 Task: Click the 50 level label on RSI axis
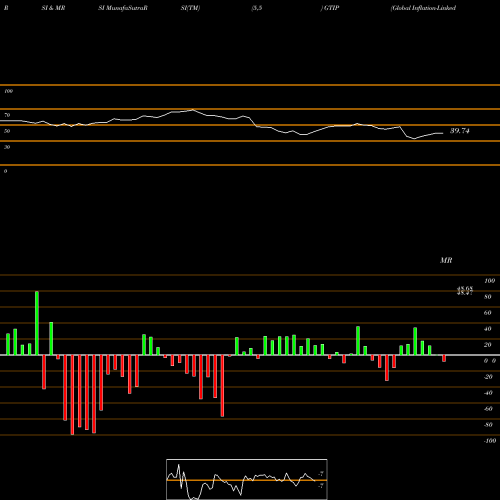7,131
